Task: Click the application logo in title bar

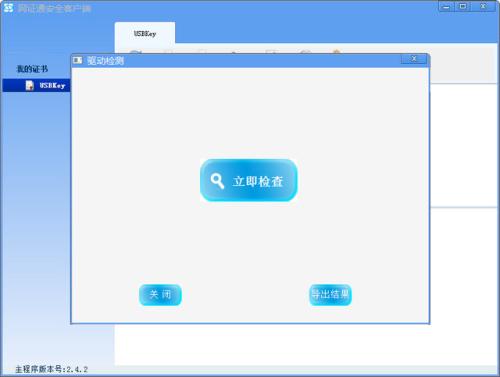Action: 8,8
